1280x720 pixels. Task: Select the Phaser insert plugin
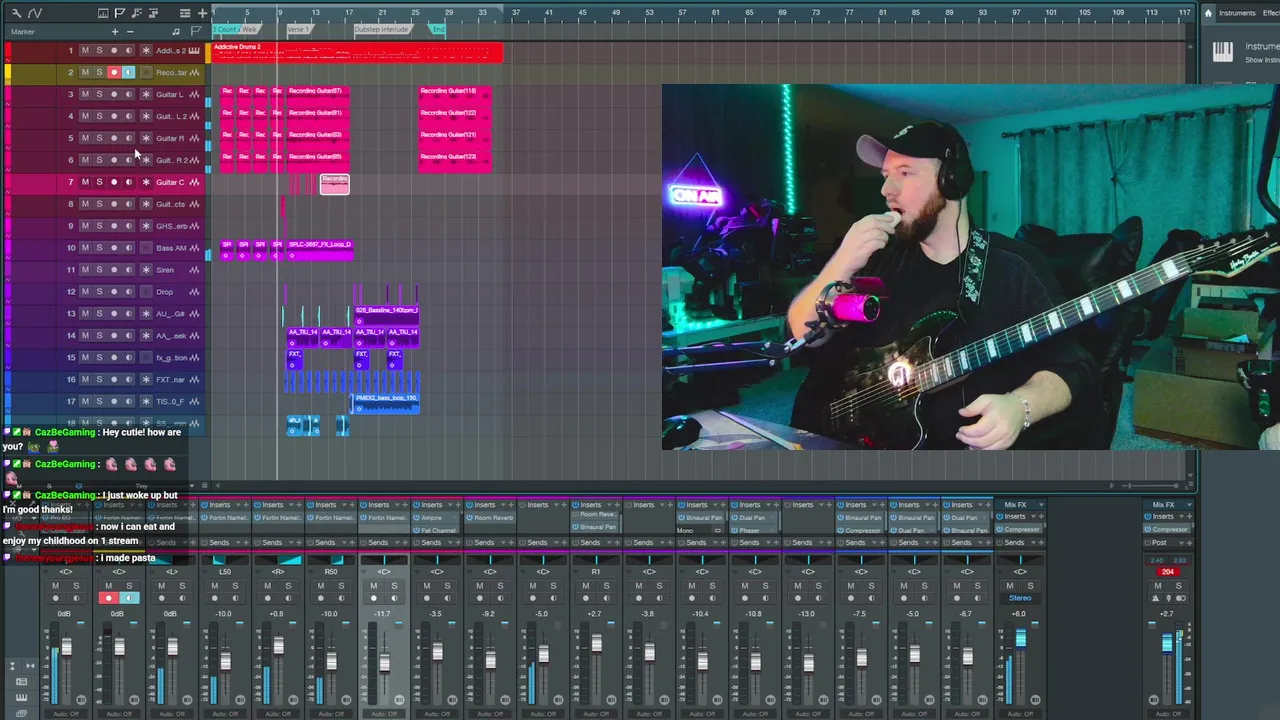(751, 530)
